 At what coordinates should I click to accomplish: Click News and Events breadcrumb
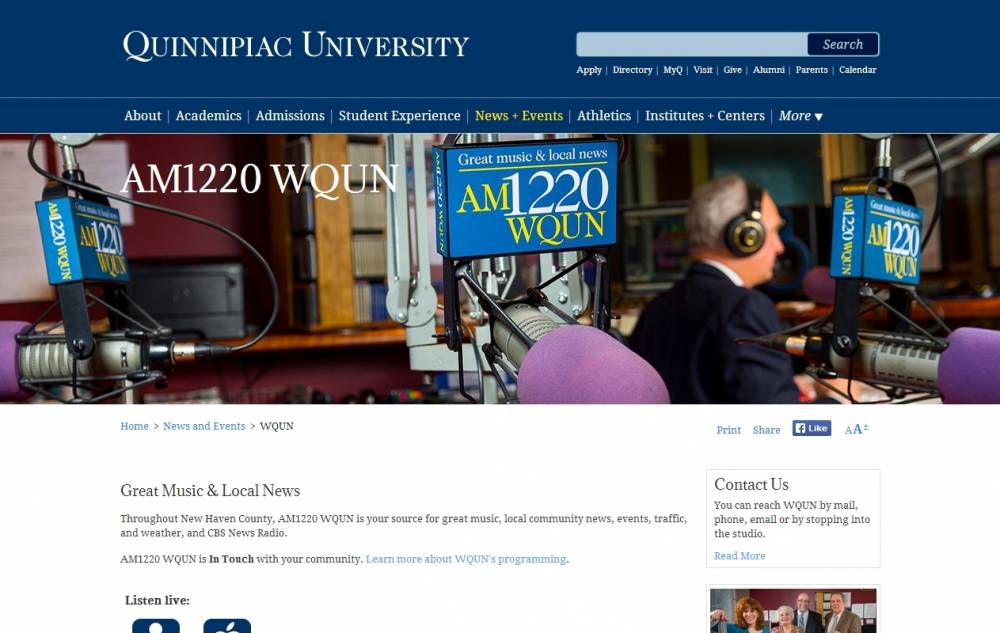click(x=204, y=426)
